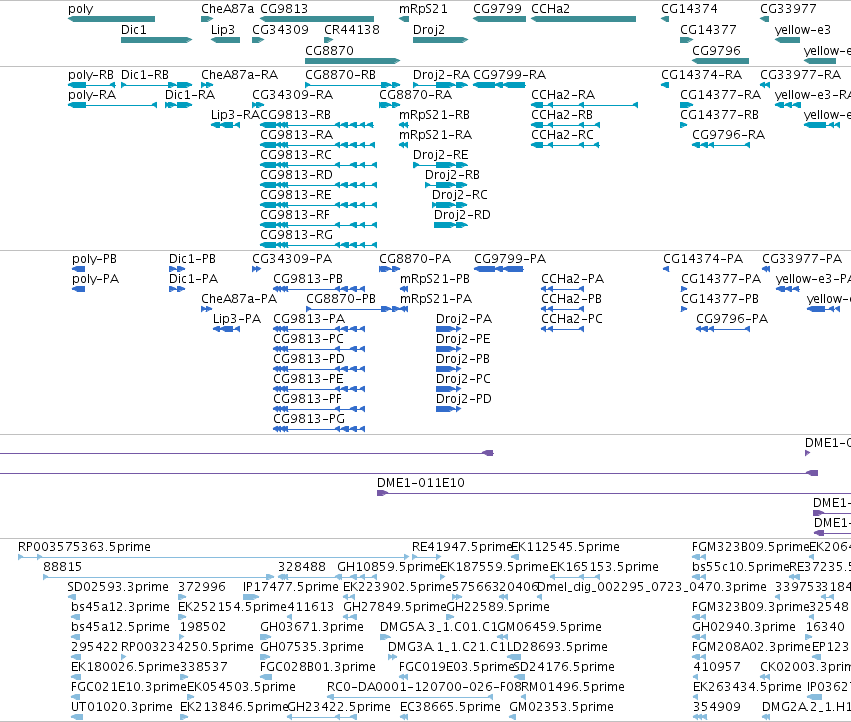The image size is (851, 722).
Task: Select transcript CG9796-RA
Action: (721, 145)
